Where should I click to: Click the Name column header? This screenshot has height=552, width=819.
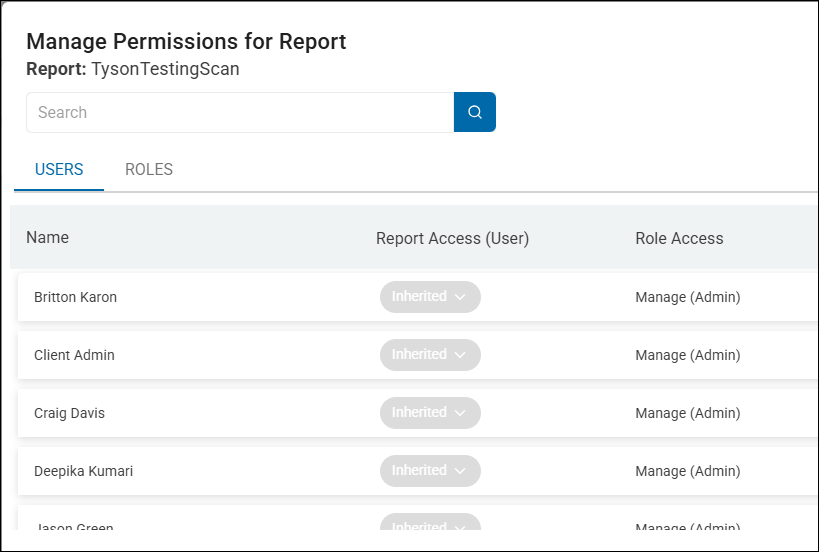pyautogui.click(x=47, y=238)
